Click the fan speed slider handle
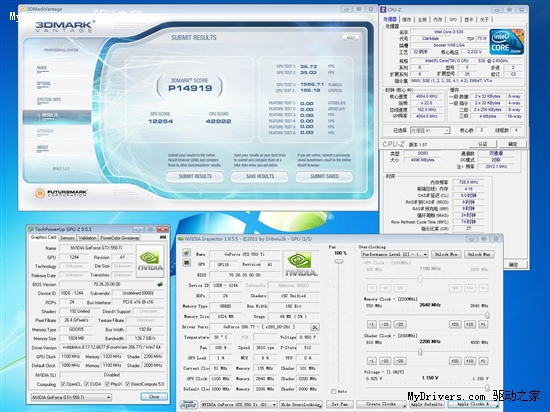The image size is (550, 412). coord(338,261)
